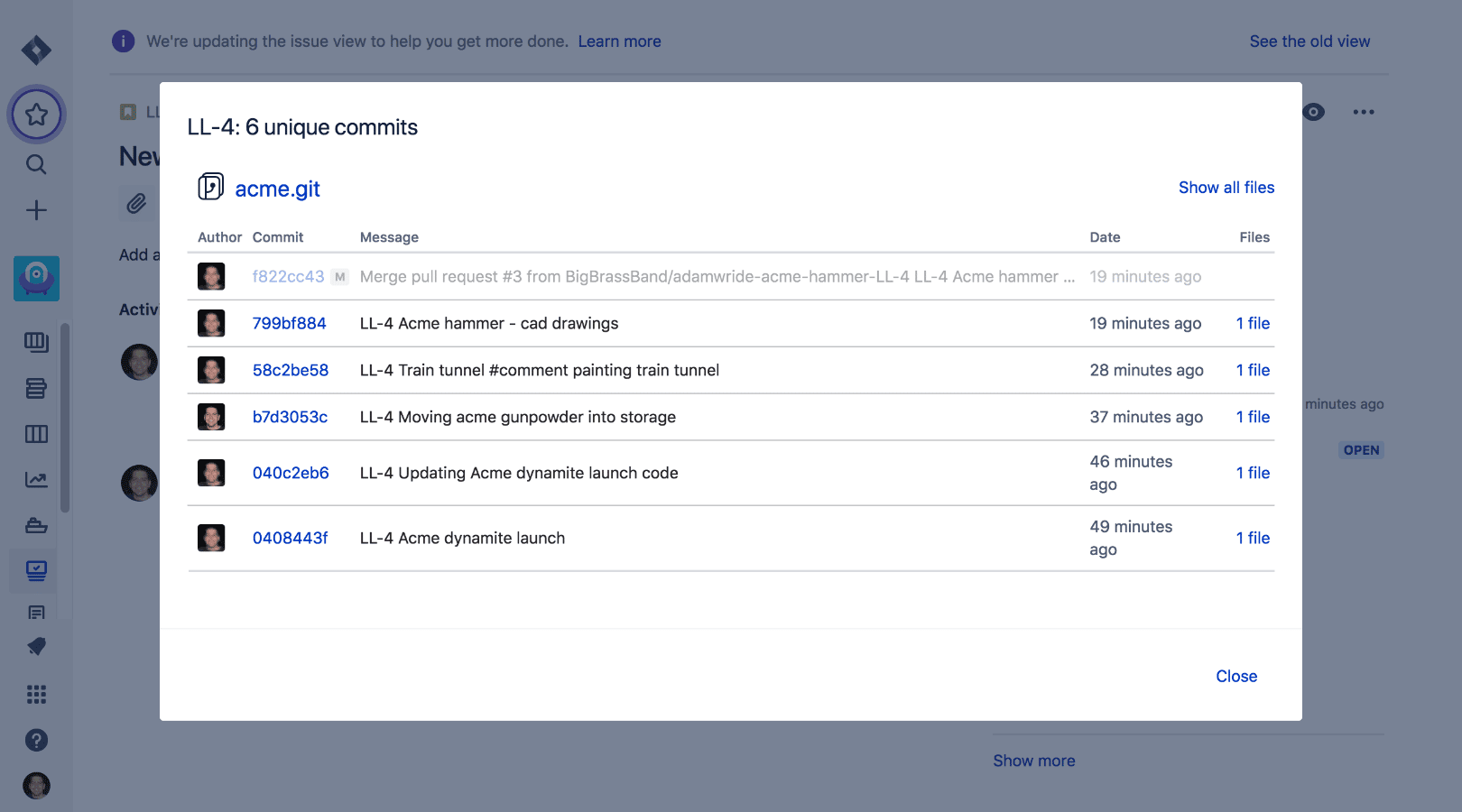Open the help question mark icon
The width and height of the screenshot is (1462, 812).
point(36,740)
